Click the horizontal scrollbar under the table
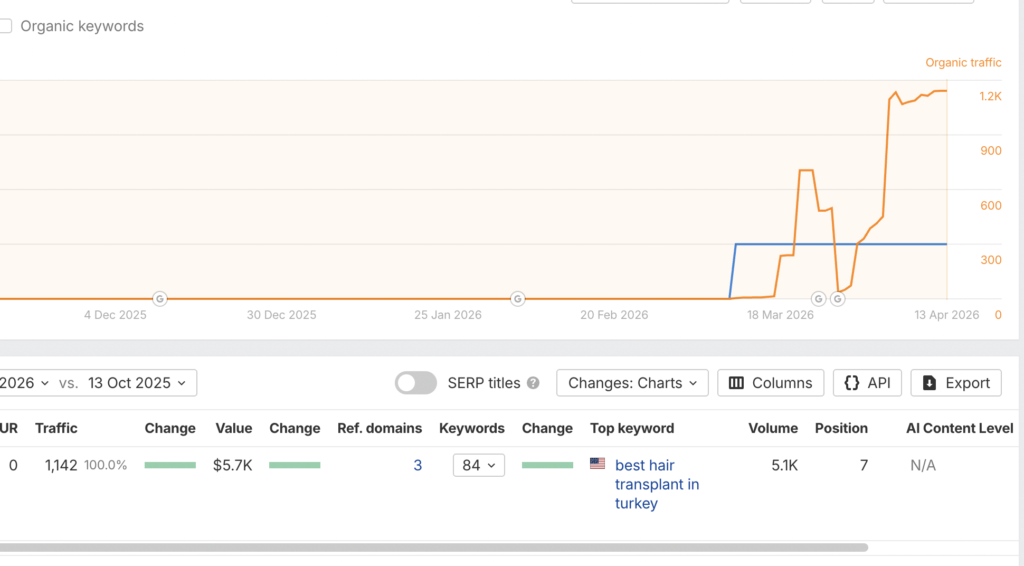The image size is (1024, 566). tap(430, 548)
